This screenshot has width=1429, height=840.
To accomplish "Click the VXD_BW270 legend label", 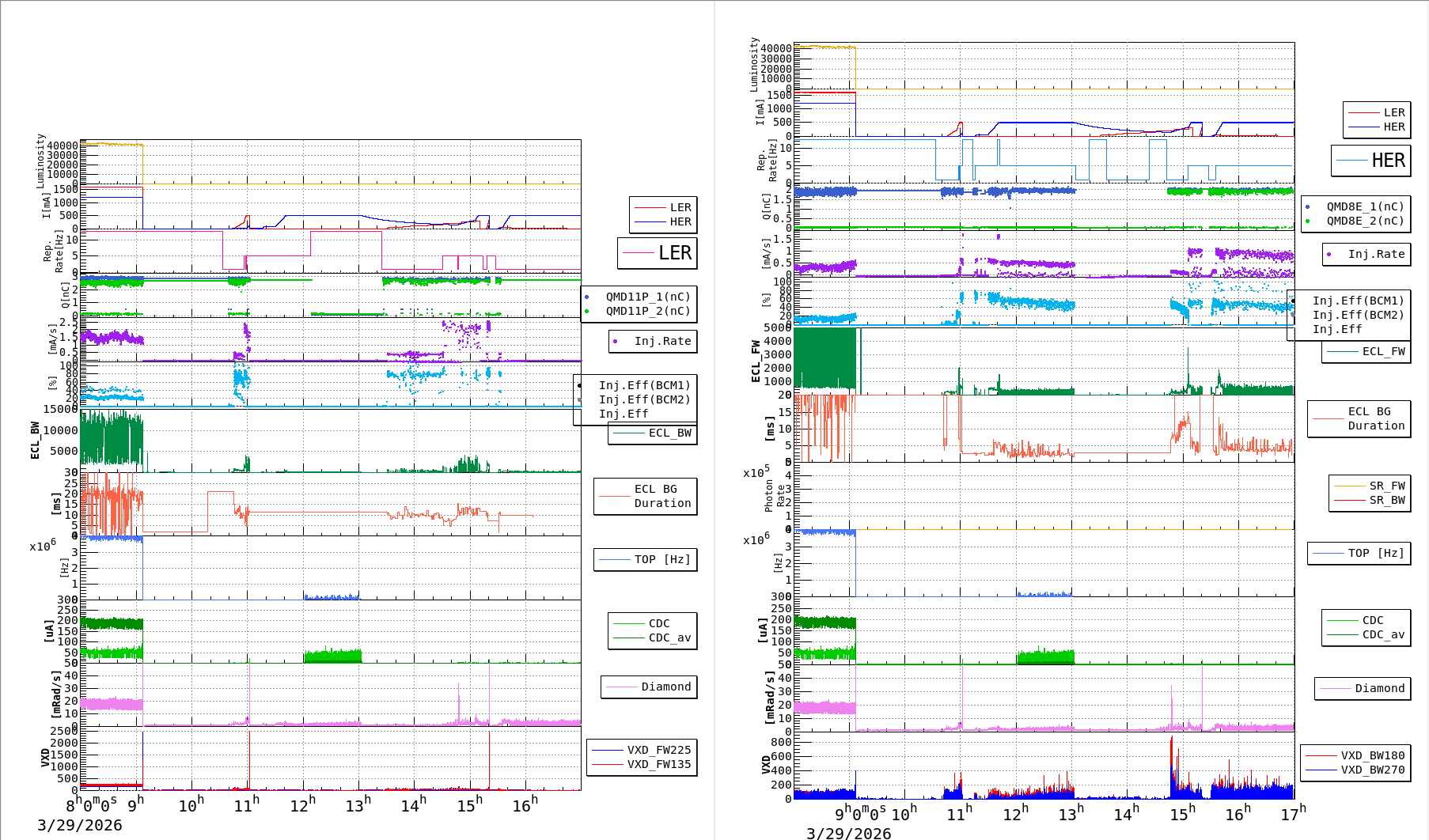I will [1372, 770].
